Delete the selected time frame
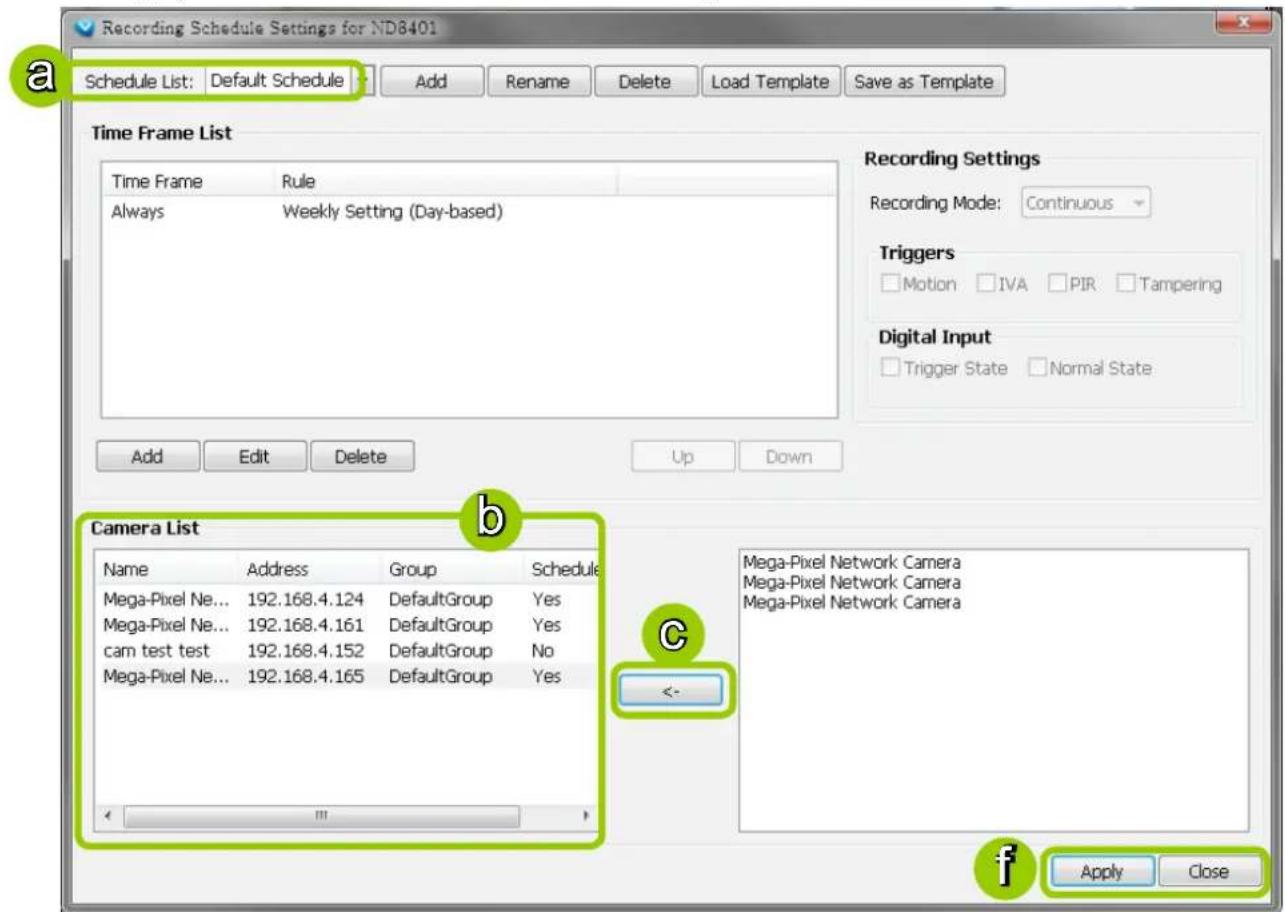The height and width of the screenshot is (912, 1285). coord(361,457)
